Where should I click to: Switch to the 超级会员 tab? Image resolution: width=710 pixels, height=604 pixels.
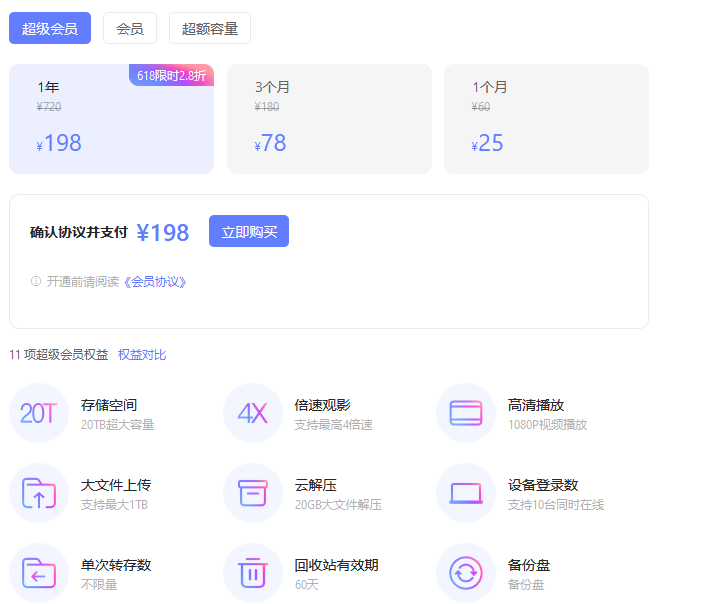(x=50, y=29)
